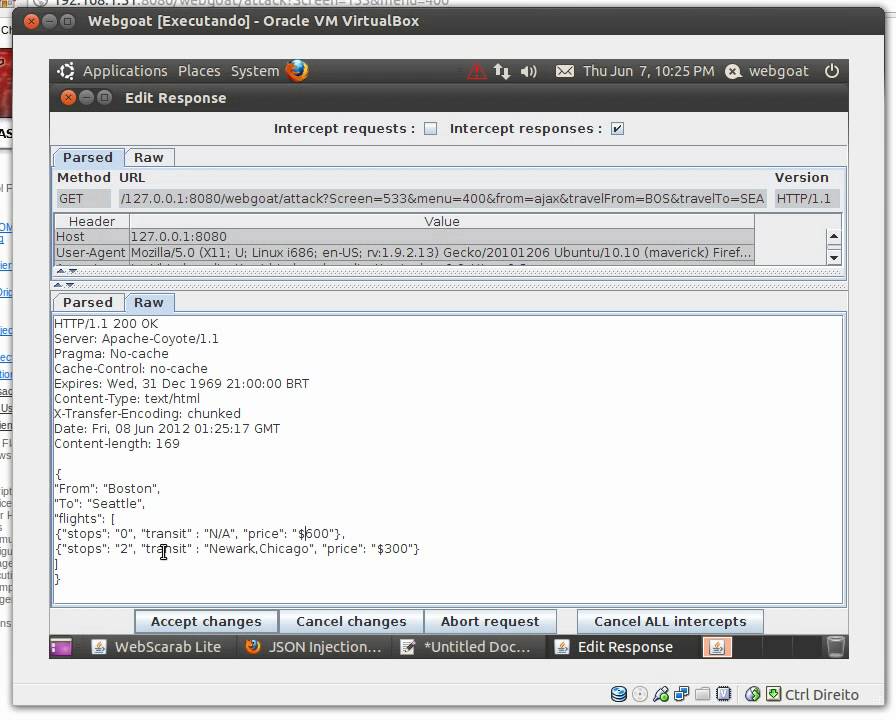896x720 pixels.
Task: Collapse split pane using the lower divider arrows
Action: 64,285
